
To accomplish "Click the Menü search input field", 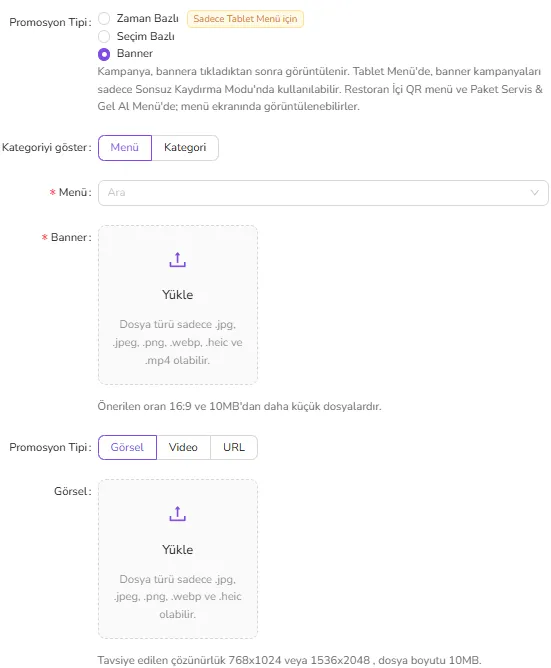I will pos(323,193).
